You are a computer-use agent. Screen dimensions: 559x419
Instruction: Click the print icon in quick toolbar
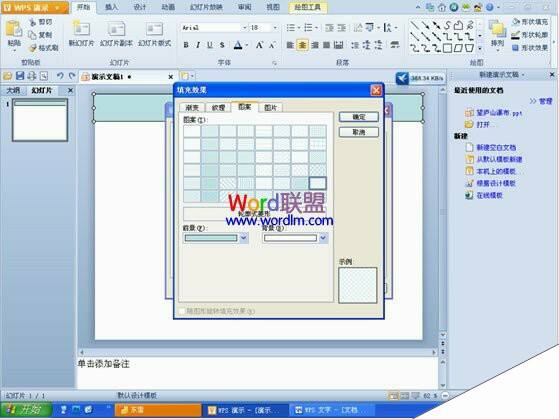click(32, 76)
